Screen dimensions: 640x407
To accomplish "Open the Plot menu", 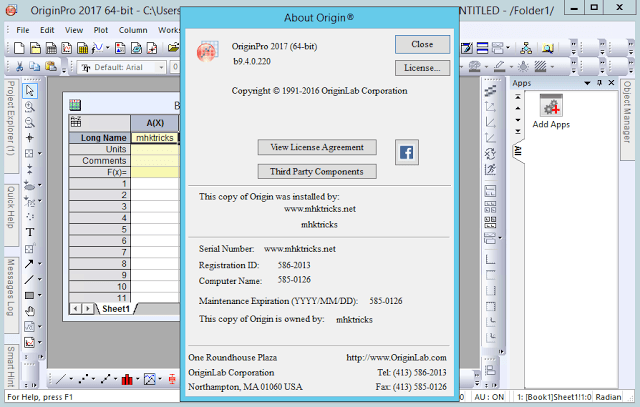I will click(x=100, y=30).
